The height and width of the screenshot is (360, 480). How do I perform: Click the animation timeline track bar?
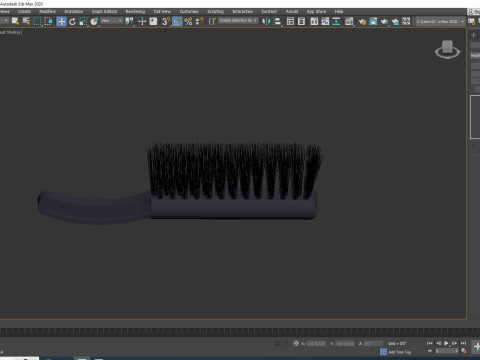[240, 331]
